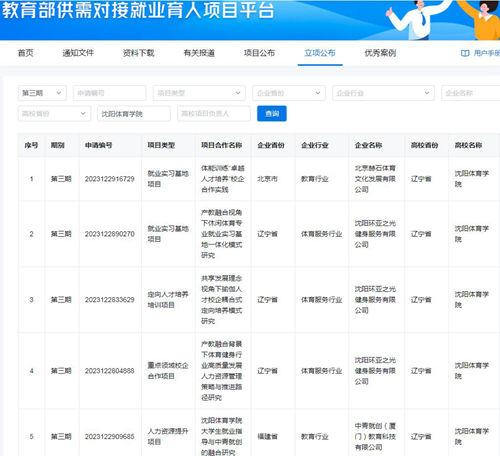Select the 项目公布 tab
The image size is (500, 456).
tap(259, 53)
